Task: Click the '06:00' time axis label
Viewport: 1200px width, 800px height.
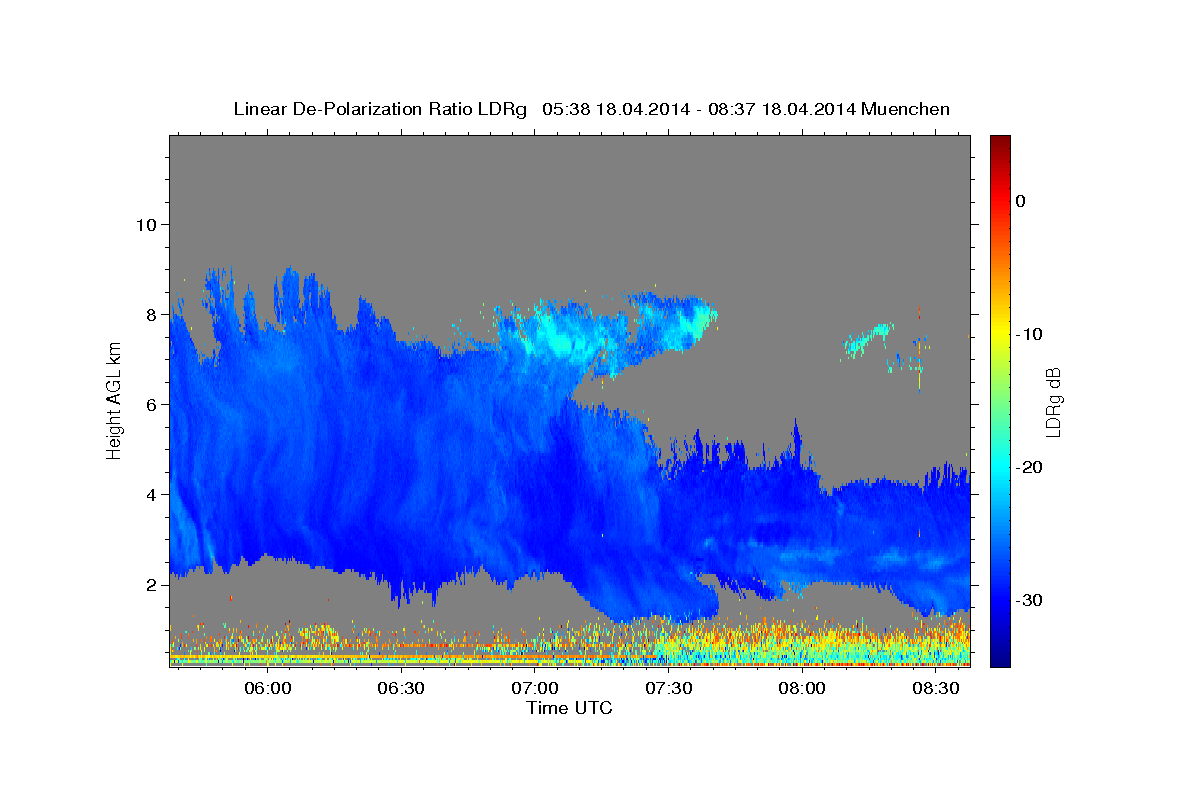Action: (268, 689)
